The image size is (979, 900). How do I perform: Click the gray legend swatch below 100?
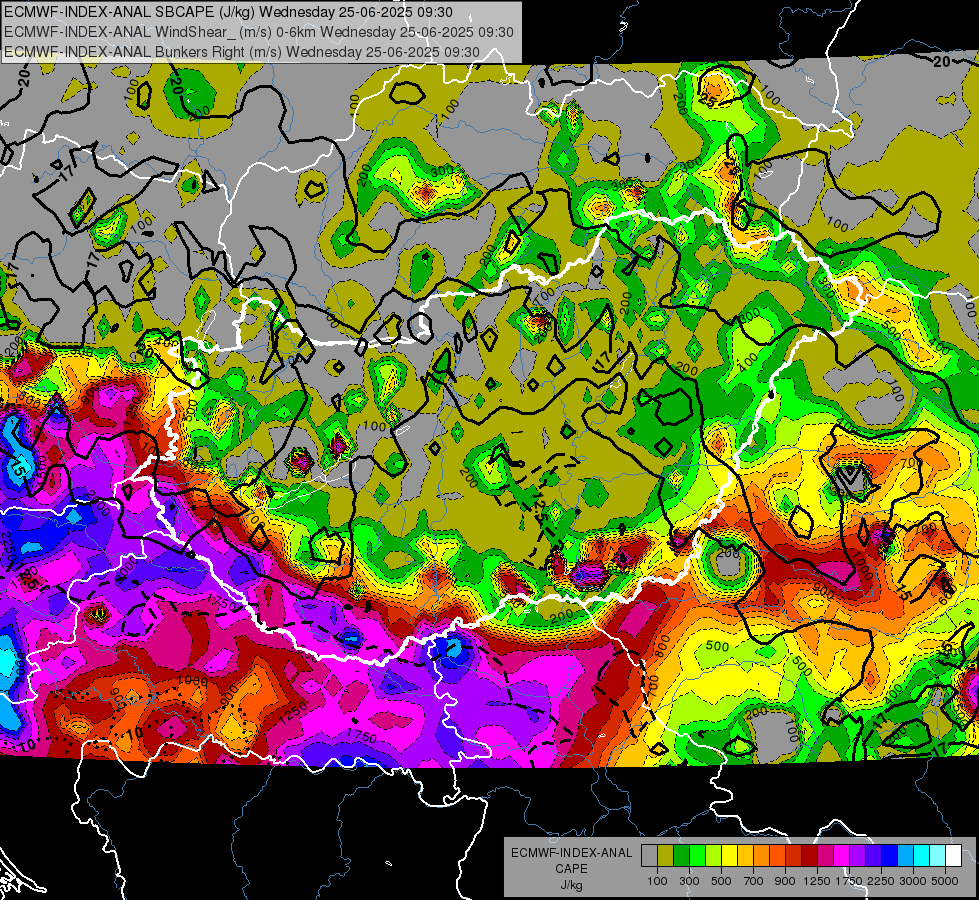(649, 856)
